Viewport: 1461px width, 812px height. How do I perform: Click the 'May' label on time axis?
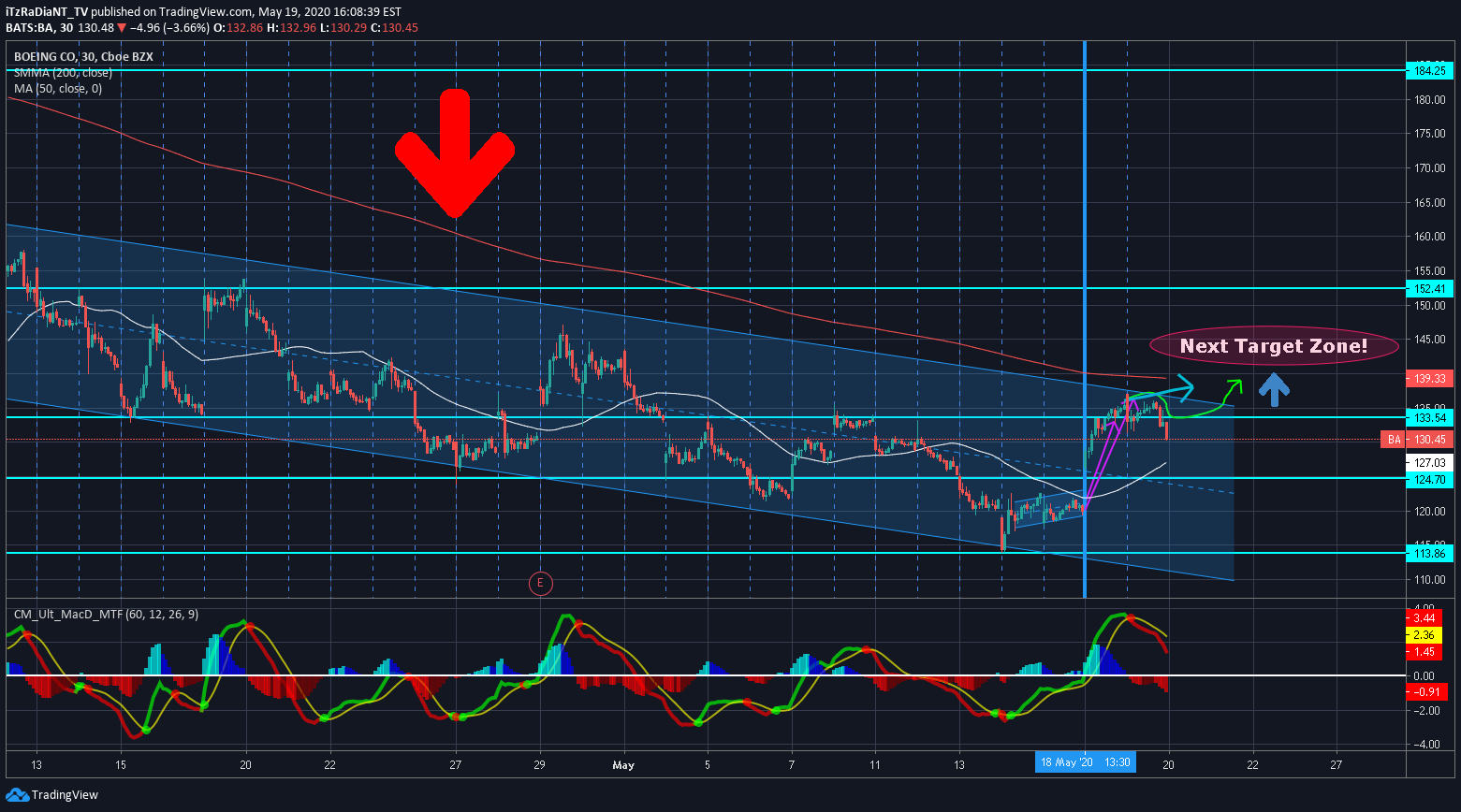623,765
